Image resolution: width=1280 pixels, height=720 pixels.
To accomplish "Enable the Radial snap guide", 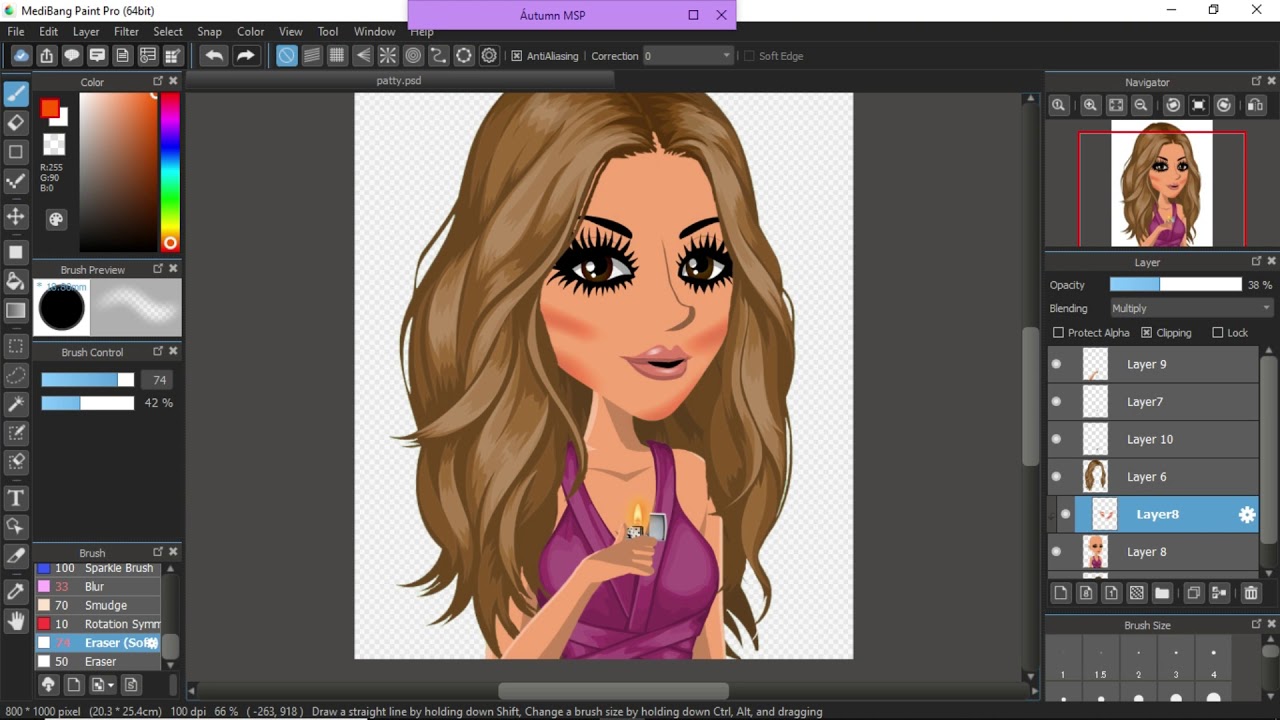I will click(388, 56).
